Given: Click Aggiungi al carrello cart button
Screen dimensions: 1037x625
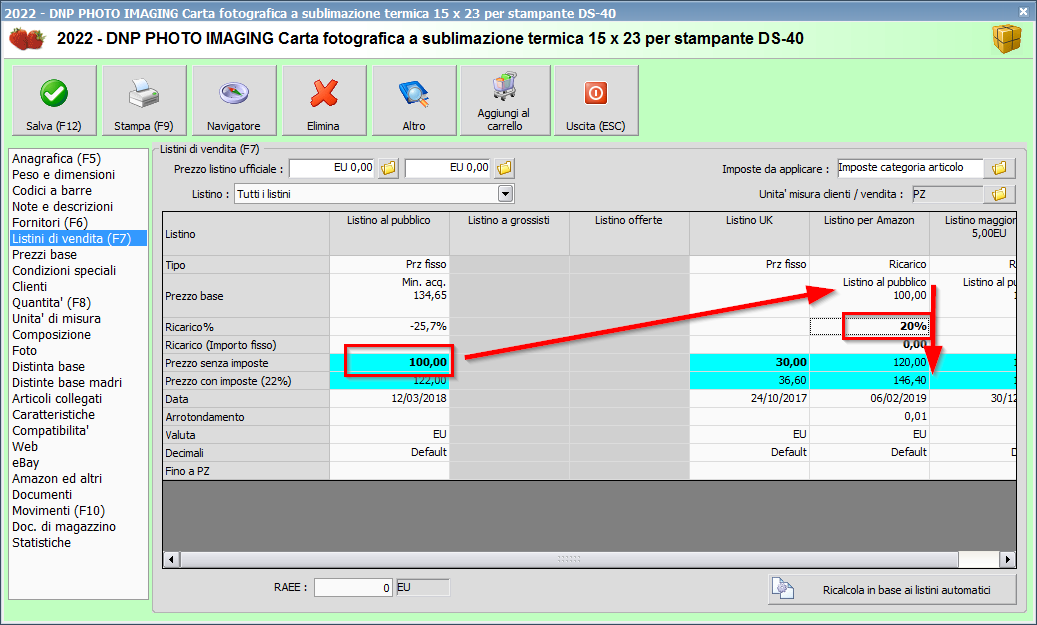Looking at the screenshot, I should (505, 101).
